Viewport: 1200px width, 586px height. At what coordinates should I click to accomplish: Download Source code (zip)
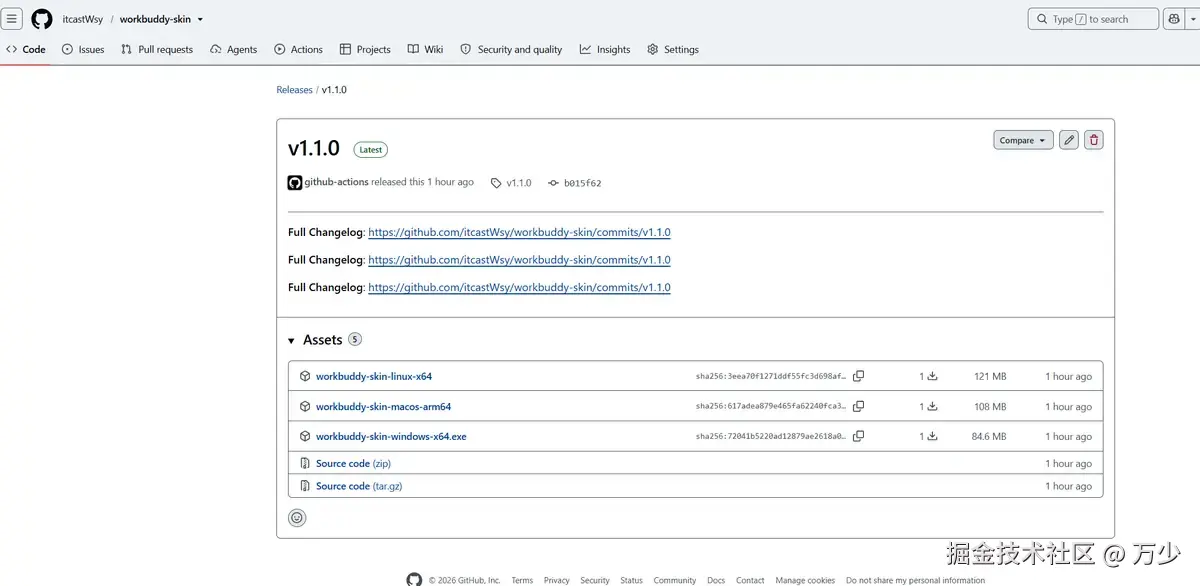pos(353,464)
